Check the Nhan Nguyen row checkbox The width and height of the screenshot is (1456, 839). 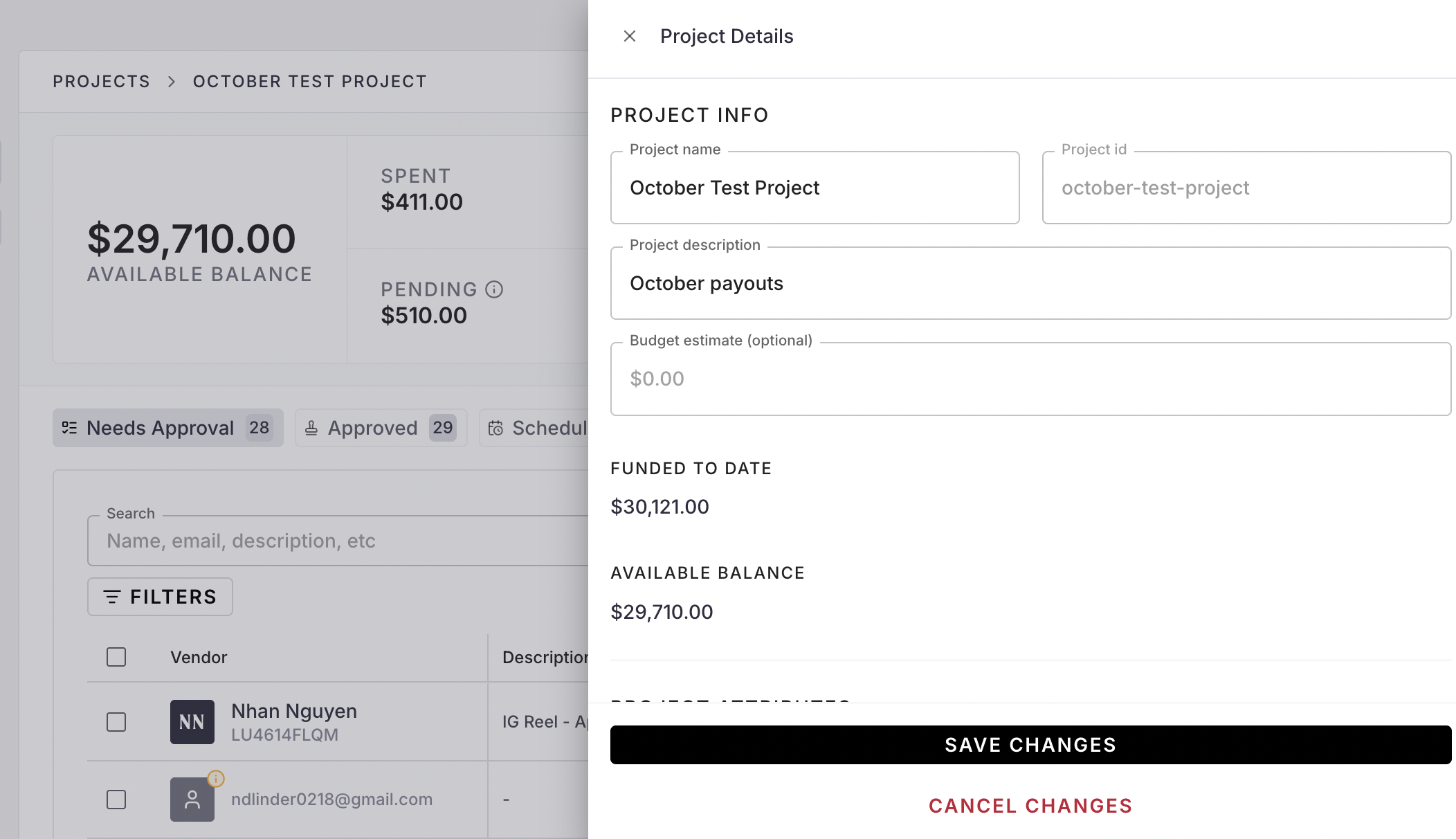tap(116, 722)
